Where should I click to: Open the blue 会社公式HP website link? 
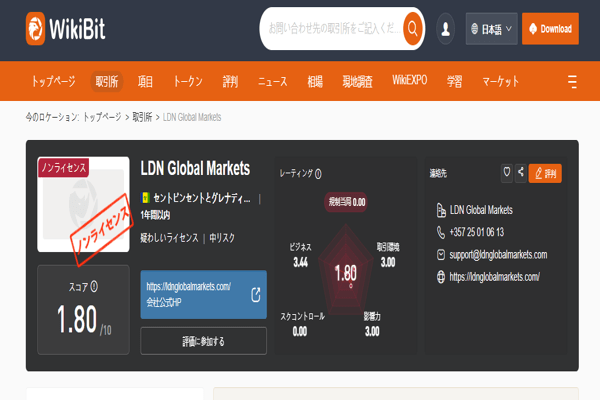tap(204, 294)
